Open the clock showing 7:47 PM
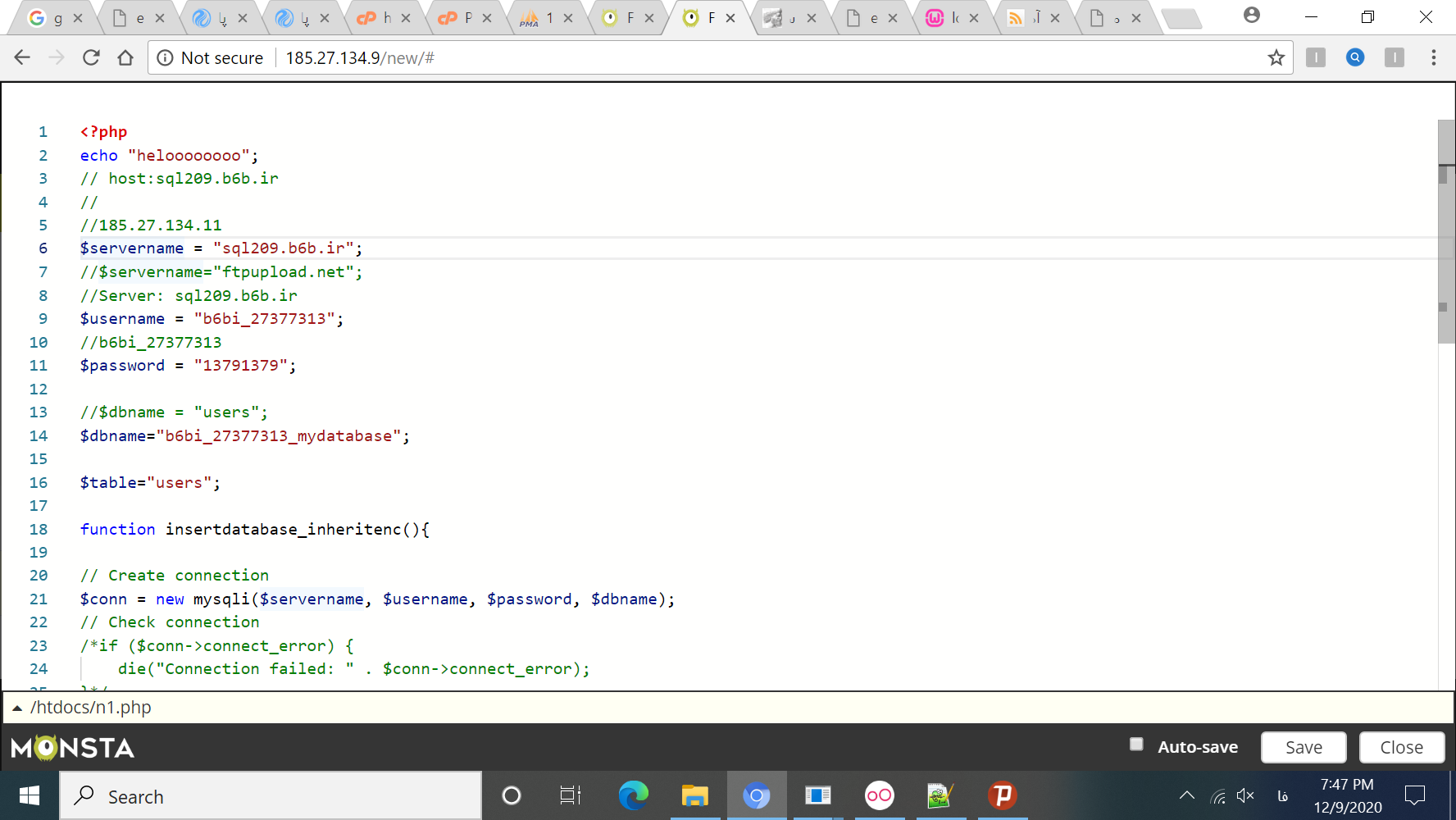 [x=1347, y=795]
